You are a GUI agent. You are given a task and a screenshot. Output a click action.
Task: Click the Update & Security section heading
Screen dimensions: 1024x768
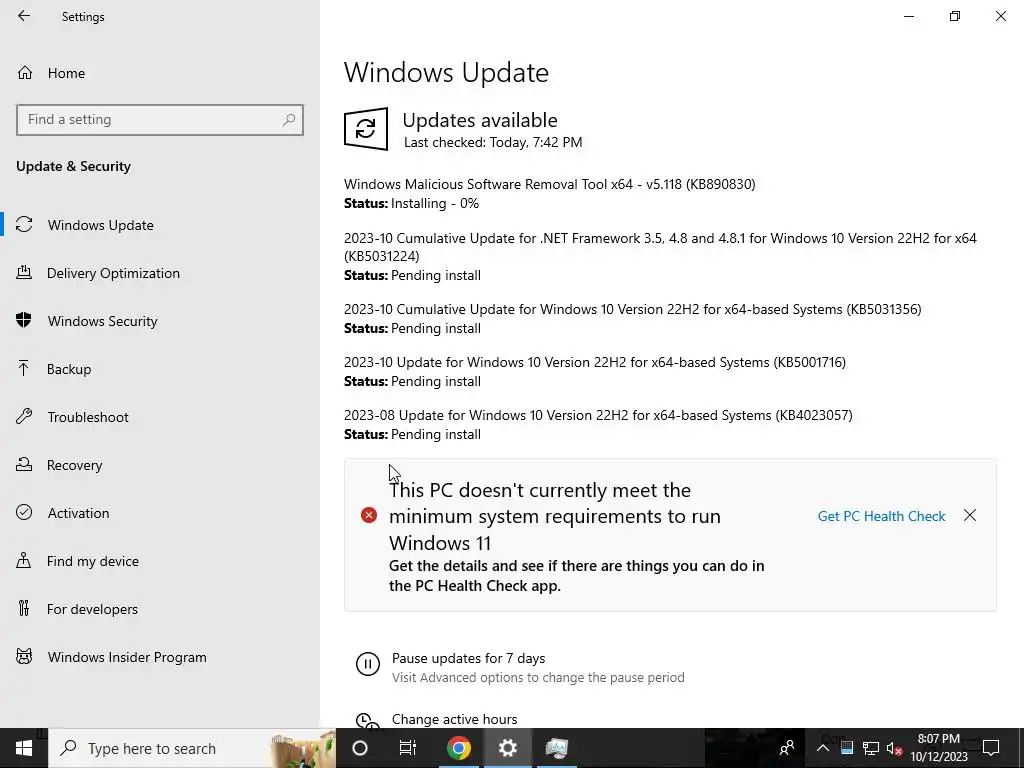pos(73,166)
